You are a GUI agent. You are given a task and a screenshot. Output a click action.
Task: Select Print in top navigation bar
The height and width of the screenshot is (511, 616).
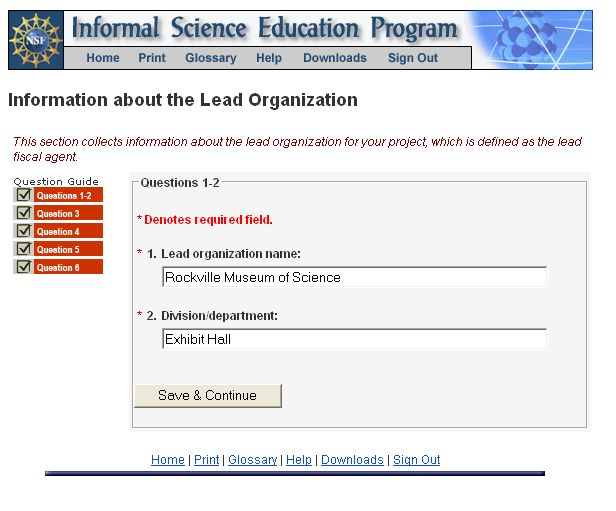(152, 58)
